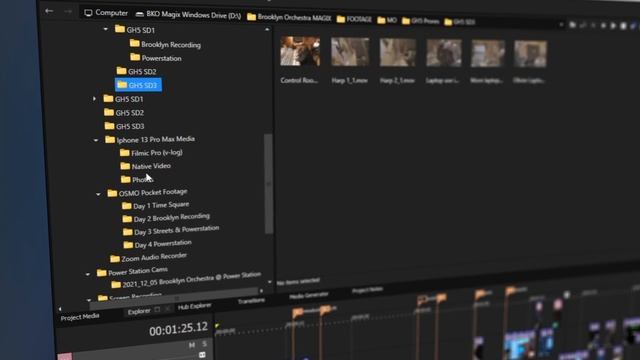Open the Day 4 Powerstation folder
This screenshot has height=360, width=640.
[x=158, y=244]
